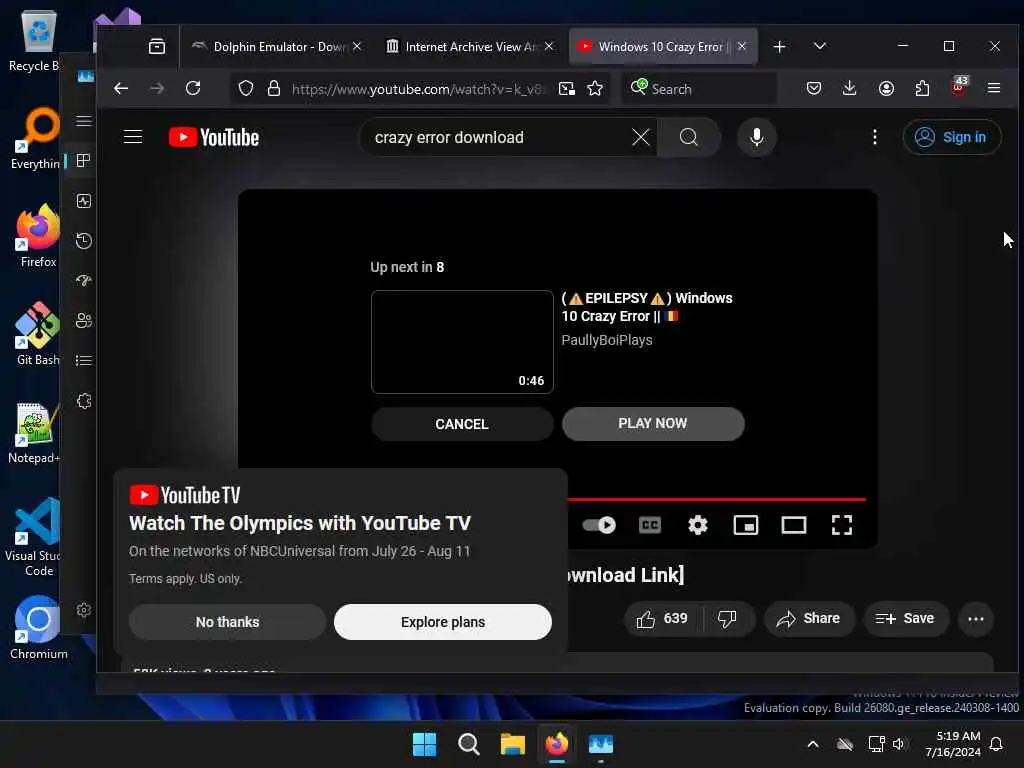This screenshot has height=768, width=1024.
Task: Save page to Pocket
Action: (814, 88)
